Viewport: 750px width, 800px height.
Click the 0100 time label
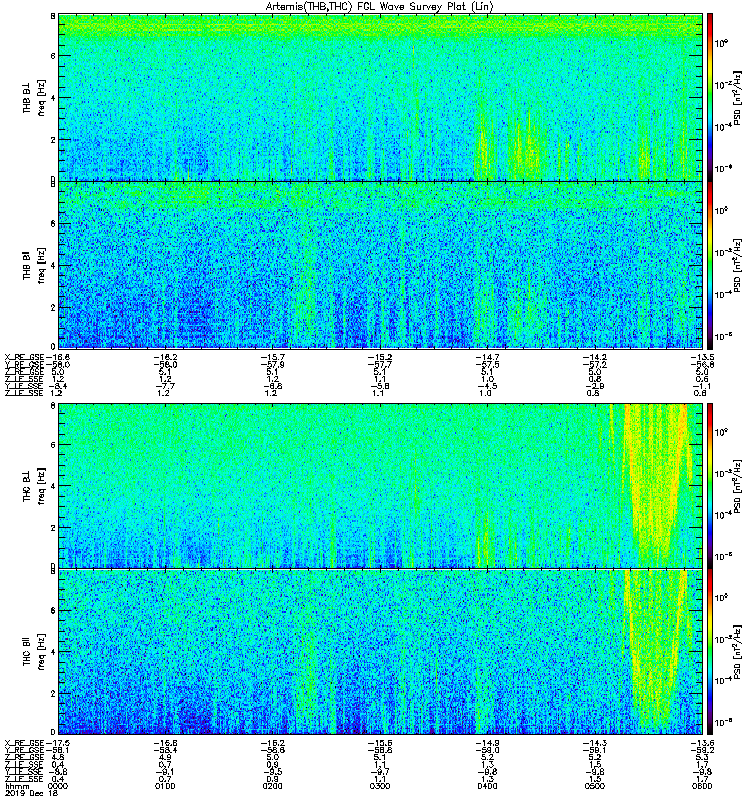165,786
